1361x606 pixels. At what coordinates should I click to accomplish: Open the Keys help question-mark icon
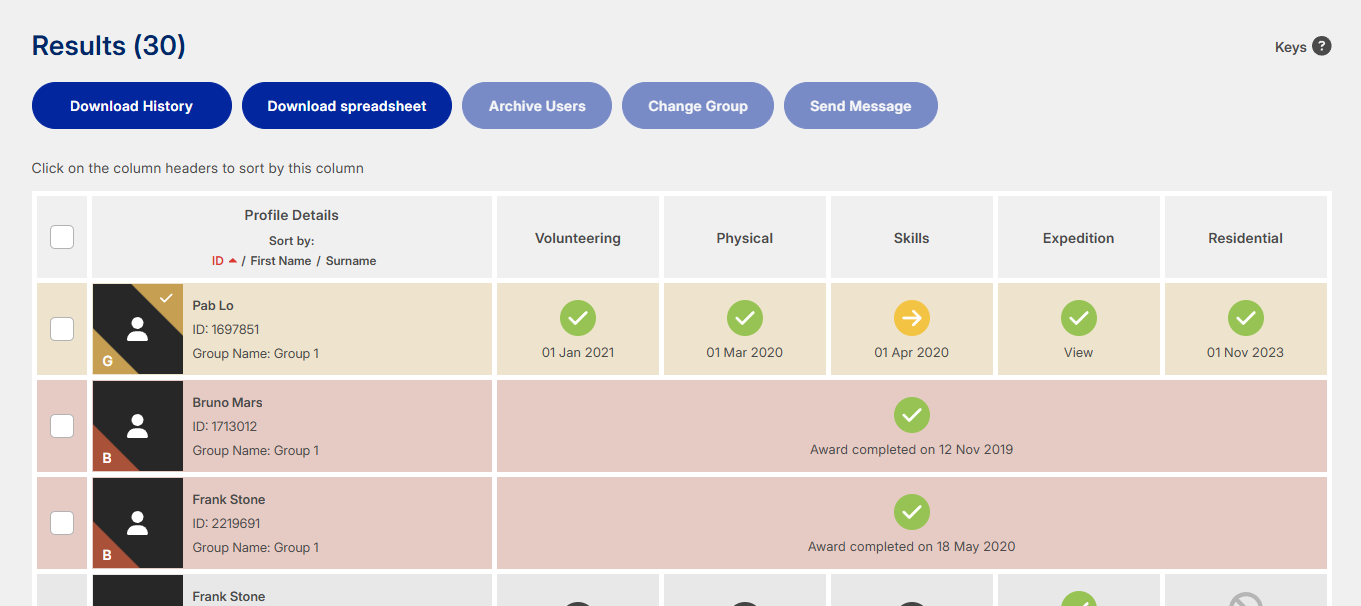point(1321,46)
